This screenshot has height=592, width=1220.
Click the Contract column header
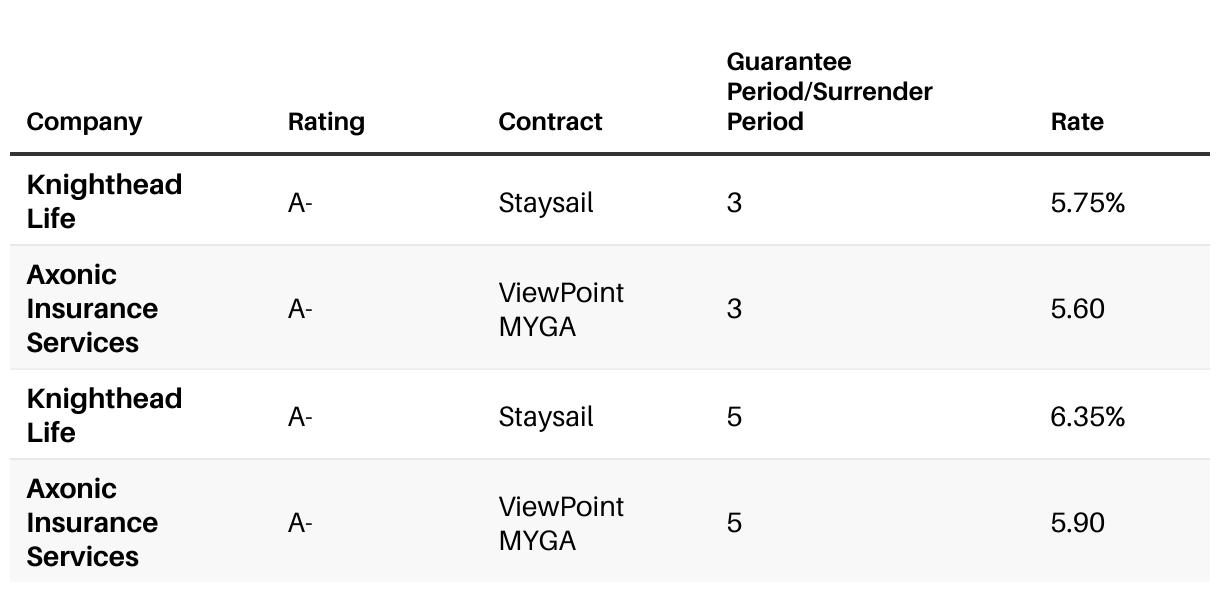tap(550, 122)
